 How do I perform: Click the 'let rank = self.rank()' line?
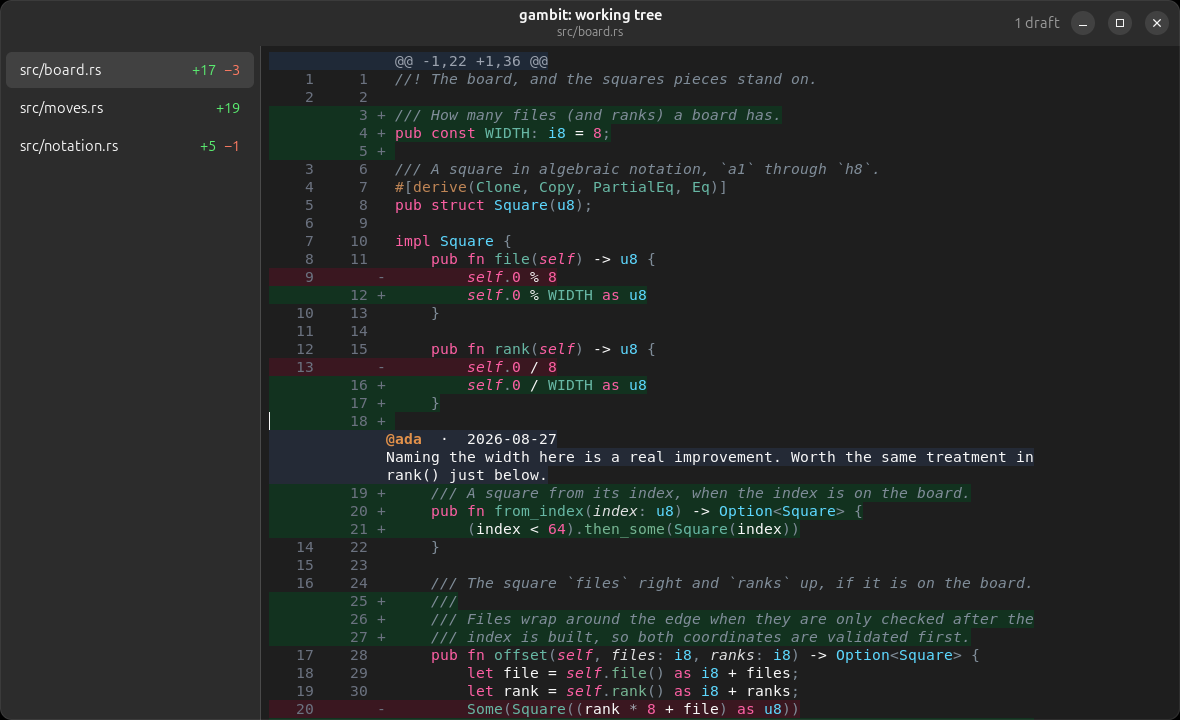[x=633, y=691]
